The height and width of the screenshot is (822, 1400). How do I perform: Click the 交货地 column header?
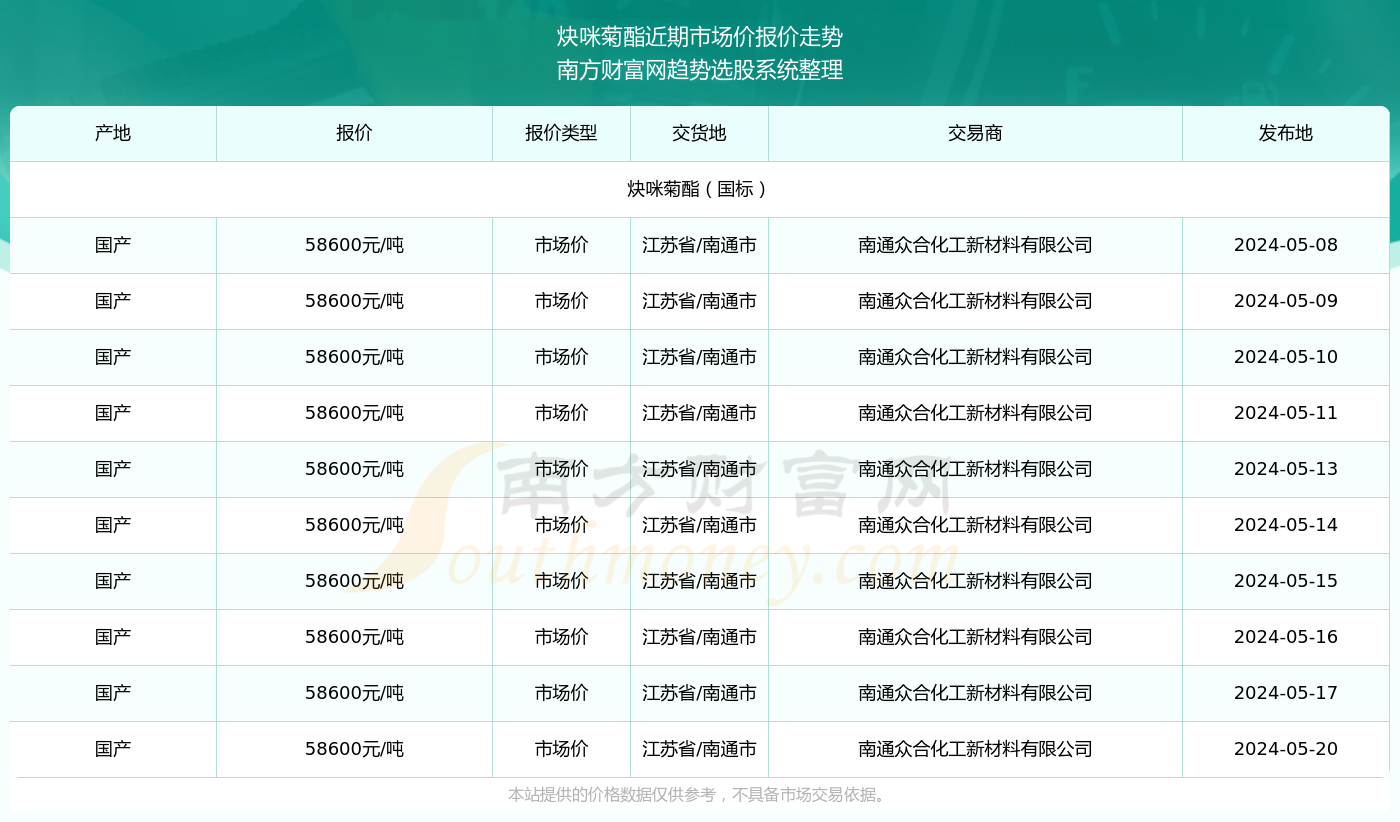699,133
